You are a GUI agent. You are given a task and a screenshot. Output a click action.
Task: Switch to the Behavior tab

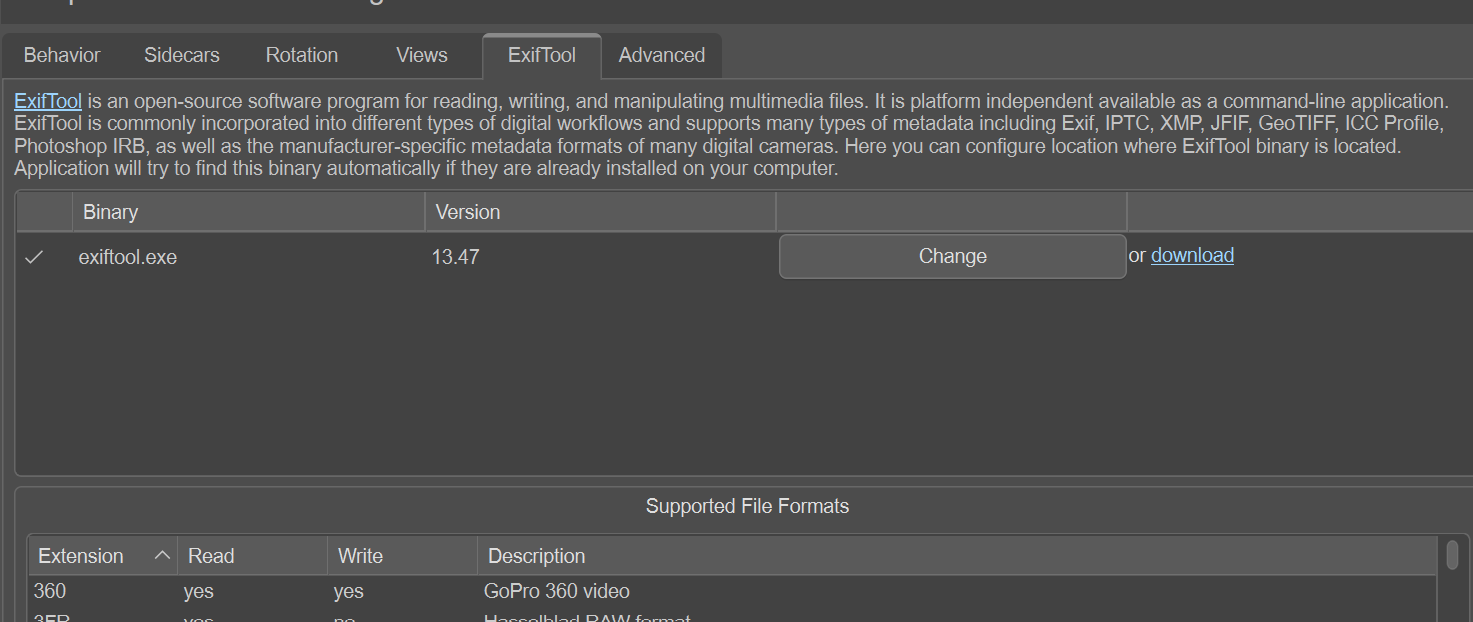pos(62,56)
